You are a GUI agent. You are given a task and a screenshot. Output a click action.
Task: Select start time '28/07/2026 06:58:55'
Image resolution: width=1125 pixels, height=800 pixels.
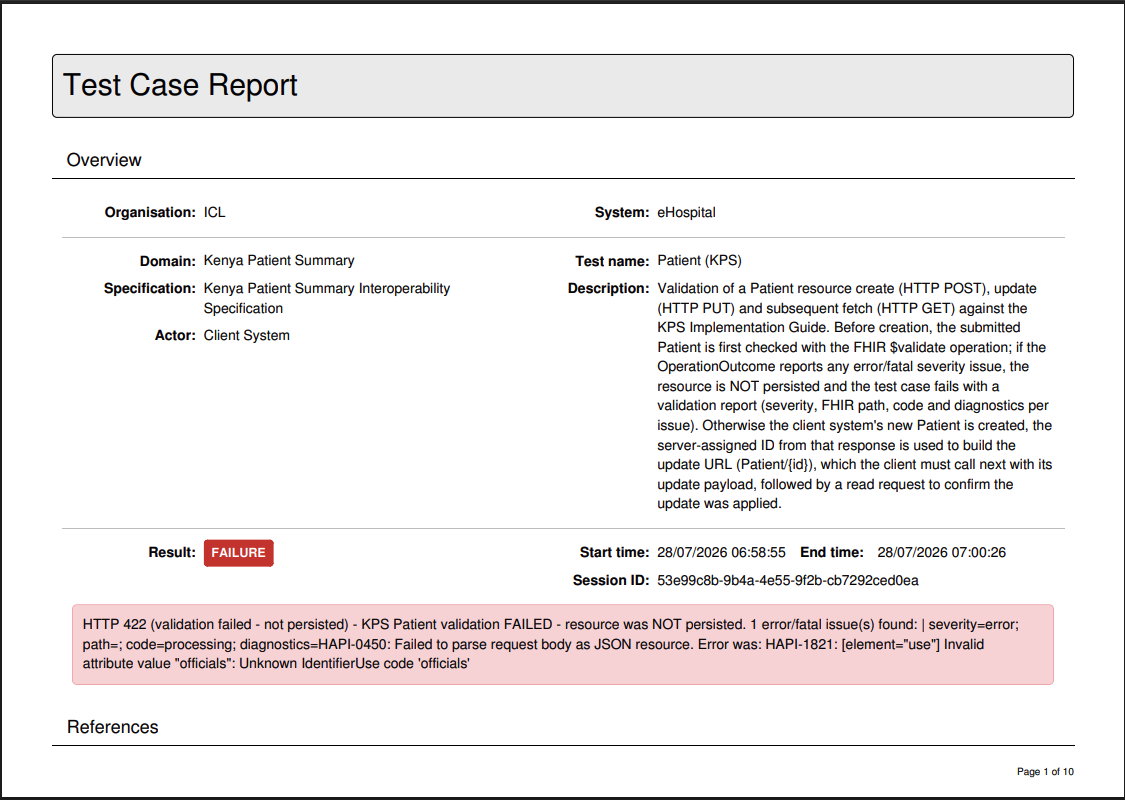point(721,552)
